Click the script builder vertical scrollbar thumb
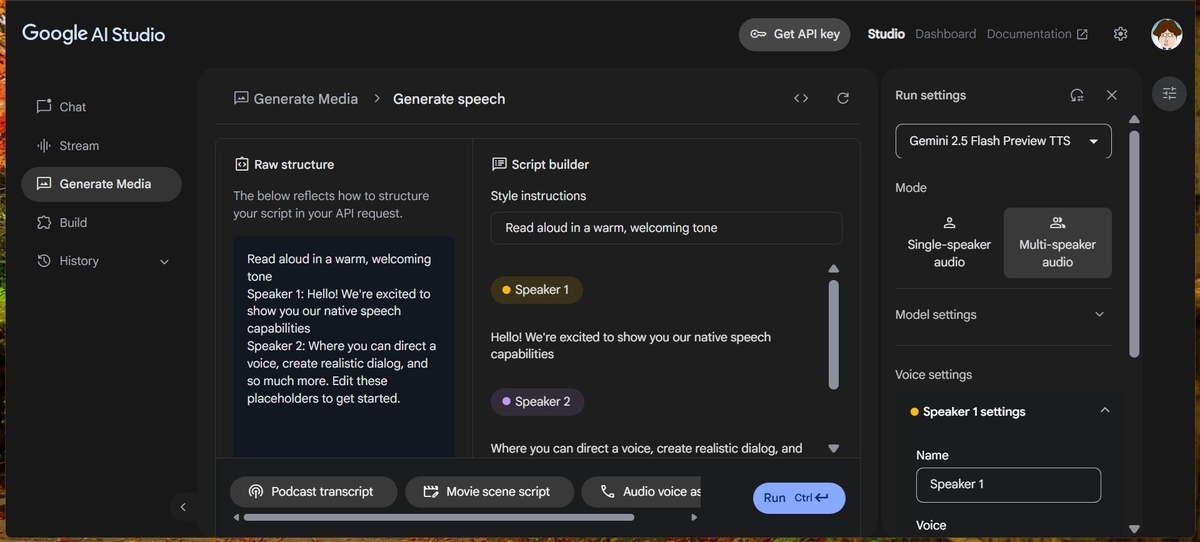Viewport: 1200px width, 542px height. click(x=834, y=334)
